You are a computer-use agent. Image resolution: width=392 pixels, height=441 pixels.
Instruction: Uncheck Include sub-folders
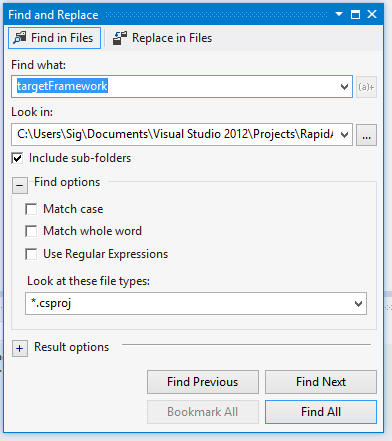click(17, 158)
